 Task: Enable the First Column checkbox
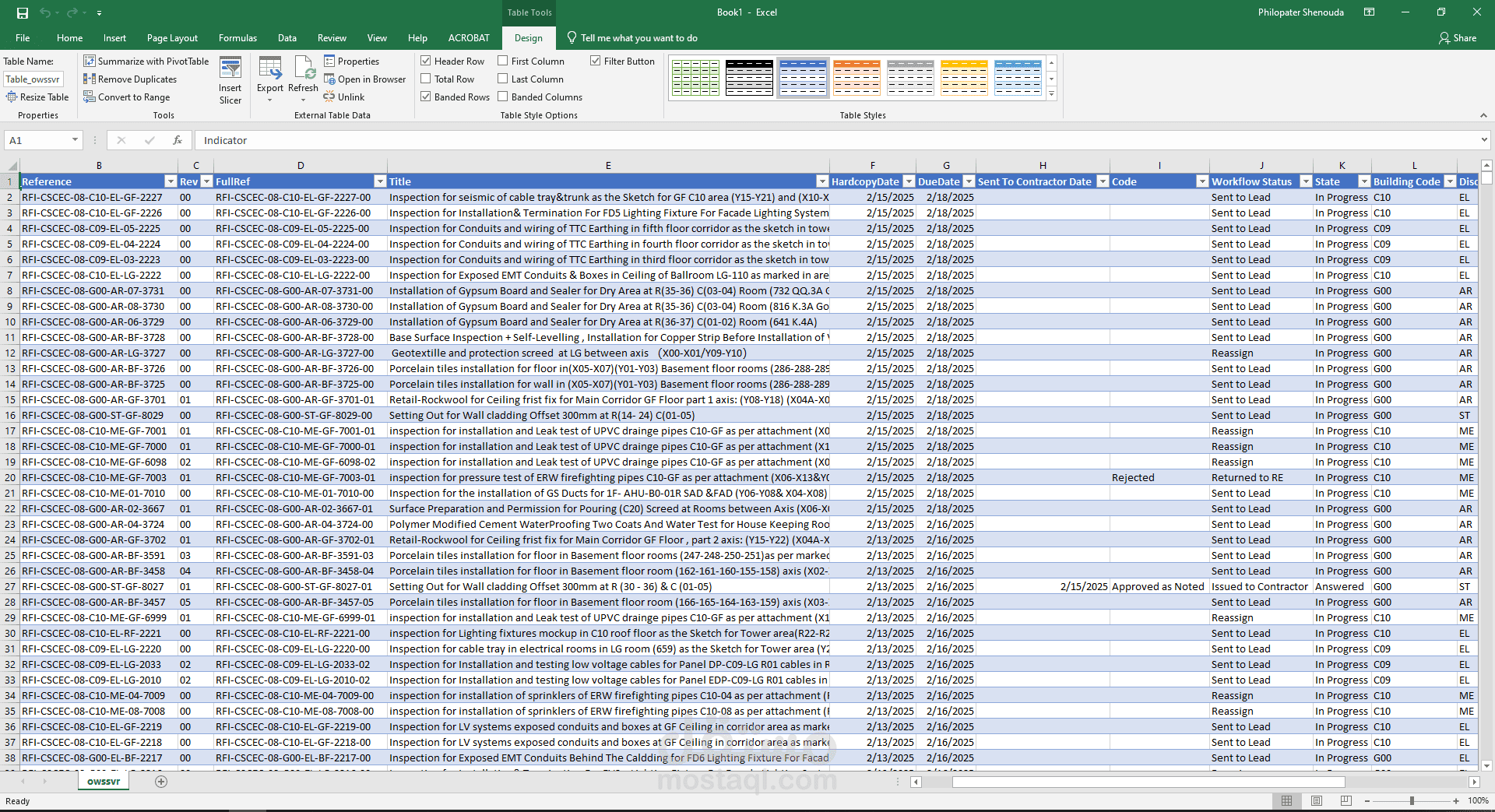click(503, 61)
